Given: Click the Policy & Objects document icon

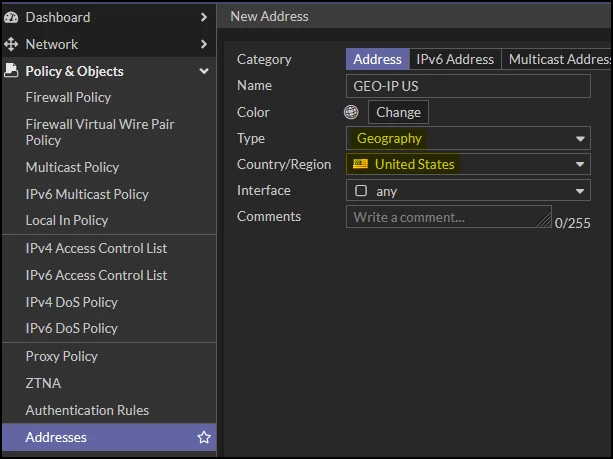Looking at the screenshot, I should pos(11,71).
